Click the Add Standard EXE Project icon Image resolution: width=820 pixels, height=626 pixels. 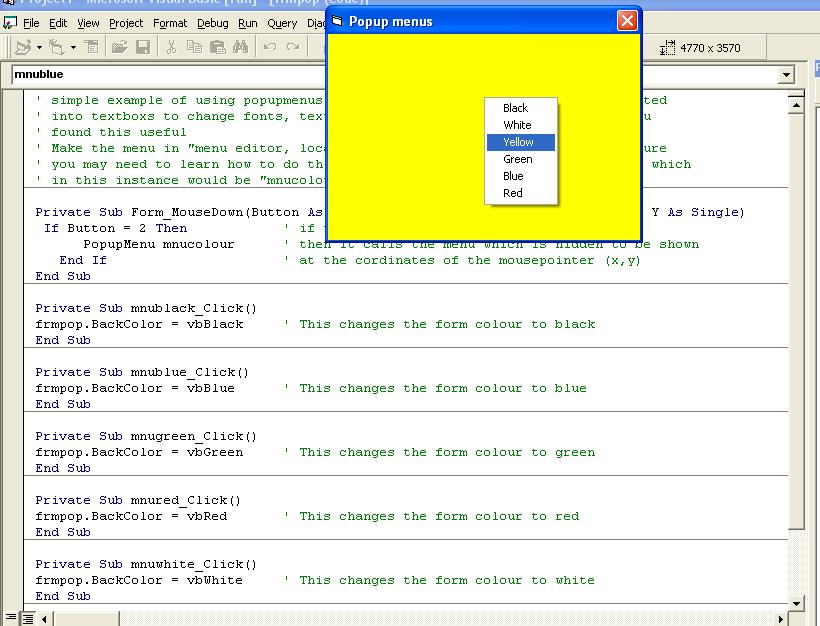23,47
